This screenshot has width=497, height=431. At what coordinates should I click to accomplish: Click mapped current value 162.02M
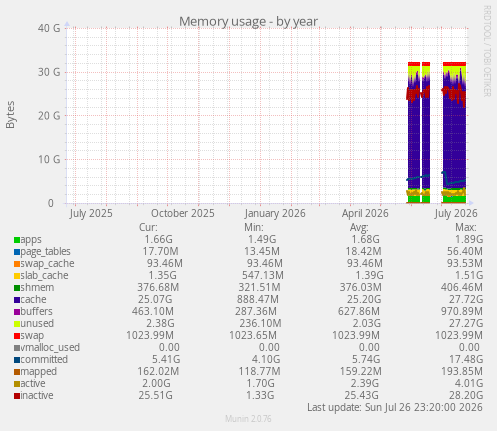(x=158, y=372)
